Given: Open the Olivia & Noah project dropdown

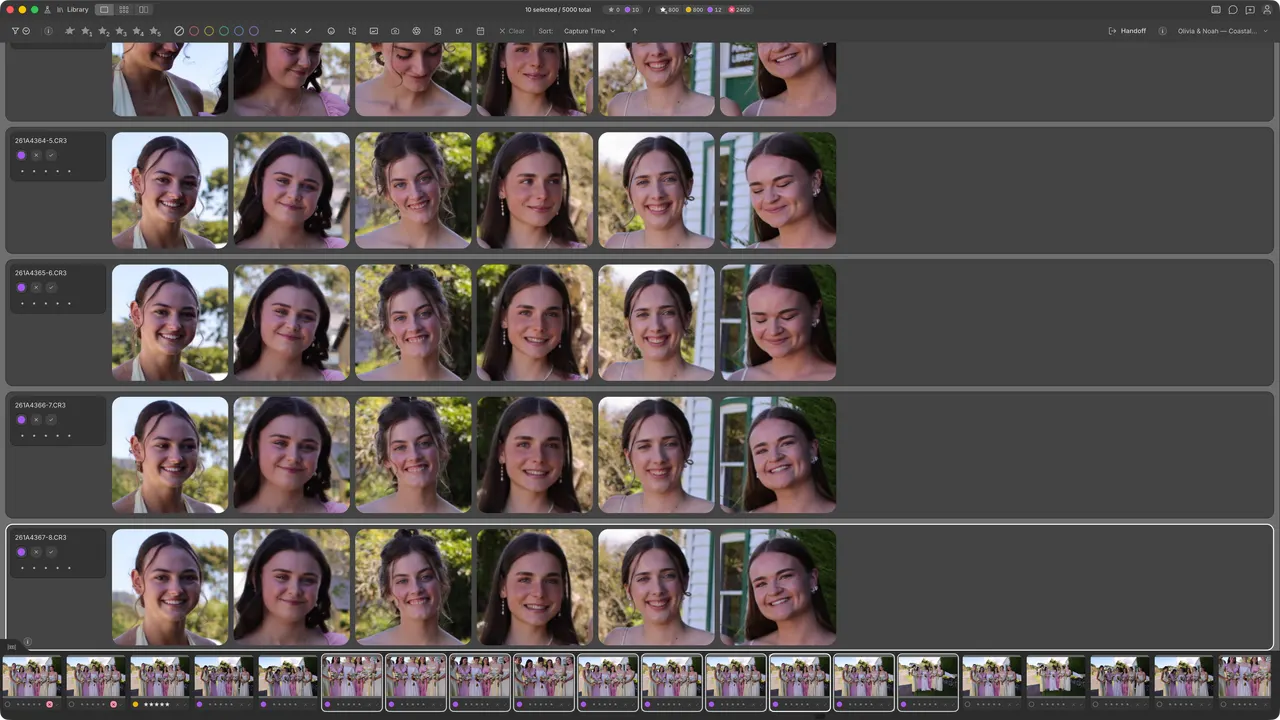Looking at the screenshot, I should tap(1223, 31).
